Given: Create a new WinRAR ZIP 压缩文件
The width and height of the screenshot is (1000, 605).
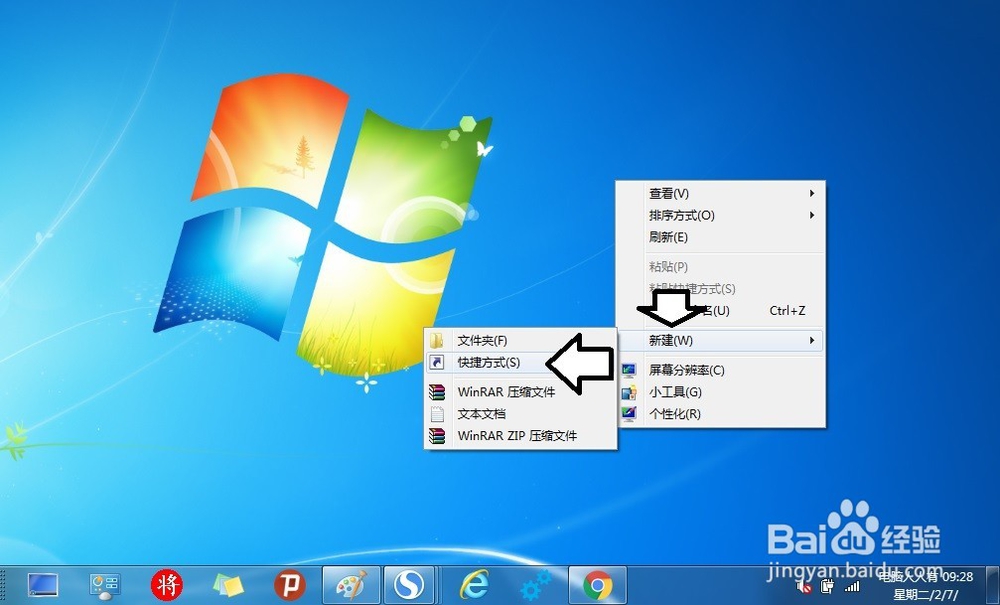Looking at the screenshot, I should 520,435.
